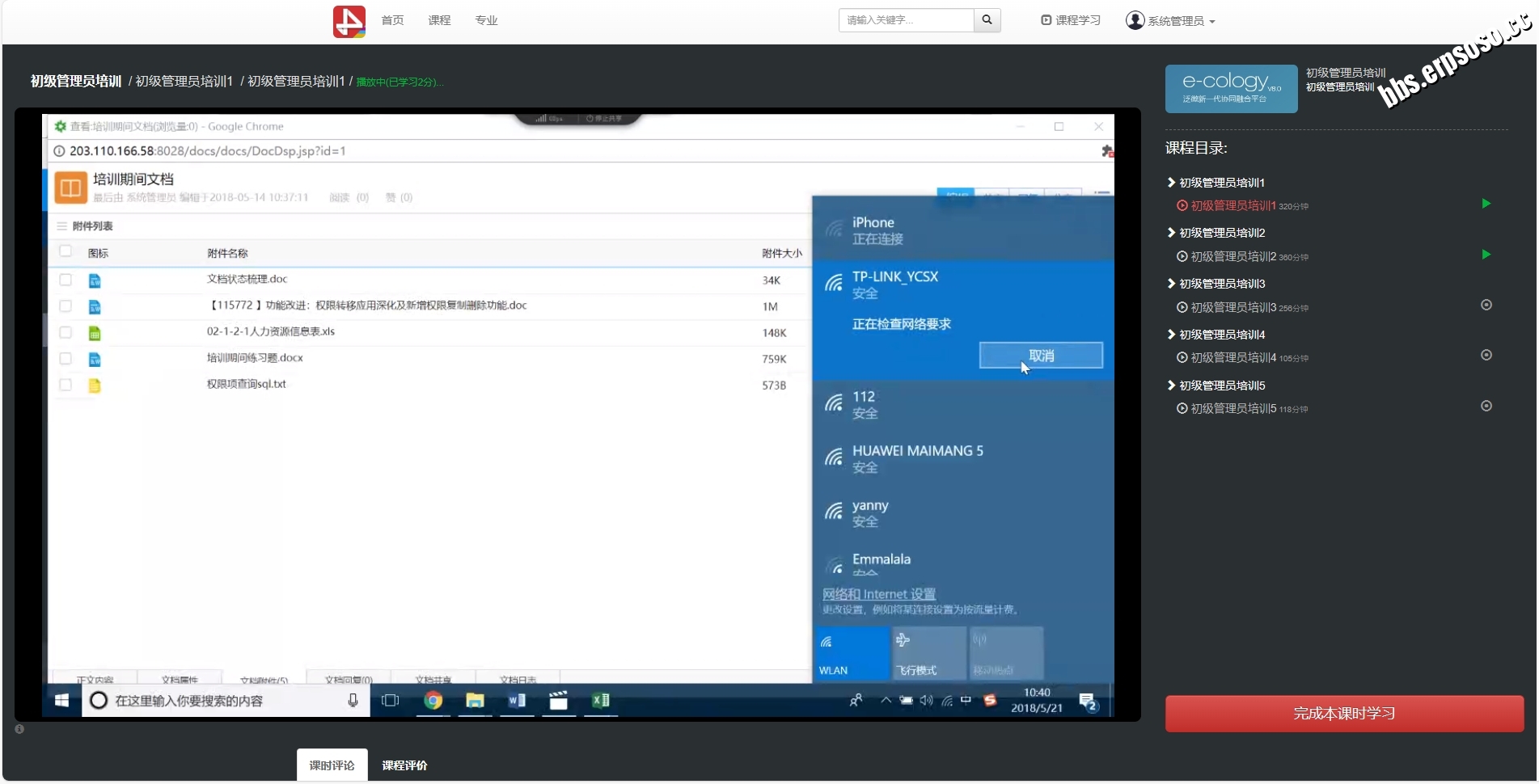The width and height of the screenshot is (1539, 784).
Task: Switch to the 课程评价 tab
Action: coord(404,765)
